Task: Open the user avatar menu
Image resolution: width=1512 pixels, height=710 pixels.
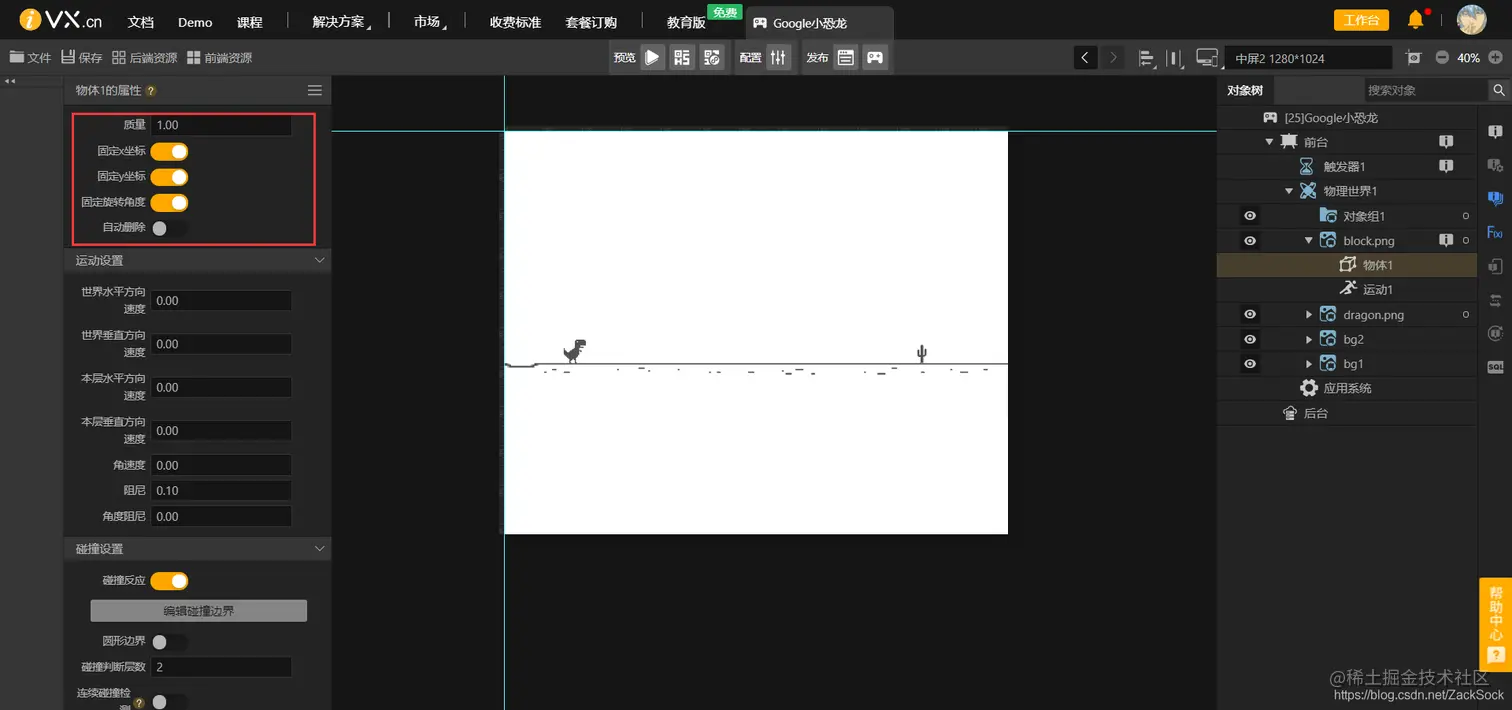Action: click(x=1471, y=20)
